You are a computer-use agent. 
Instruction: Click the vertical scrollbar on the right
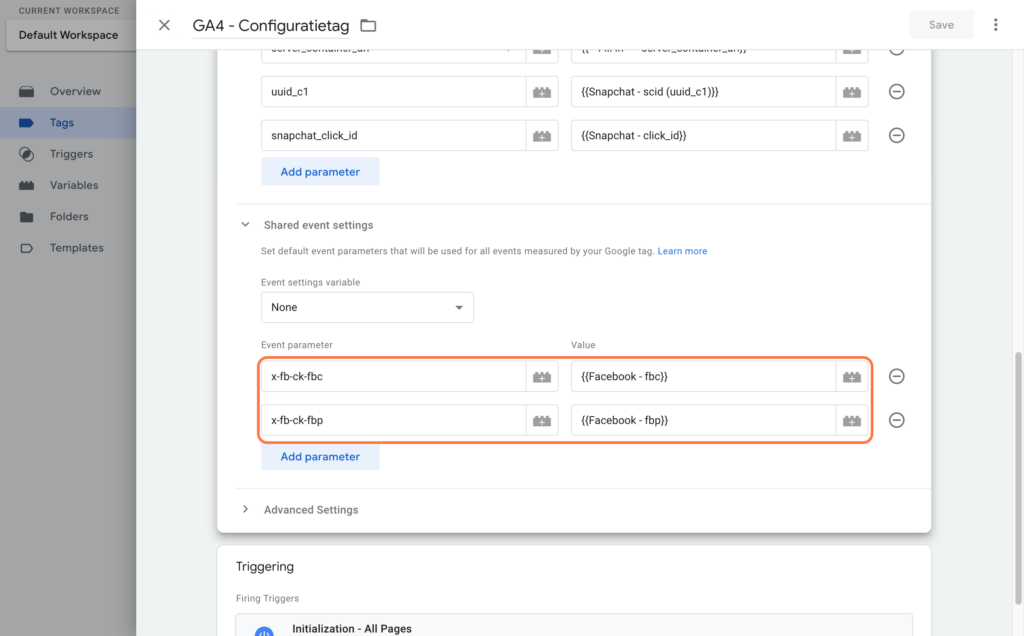tap(1017, 479)
